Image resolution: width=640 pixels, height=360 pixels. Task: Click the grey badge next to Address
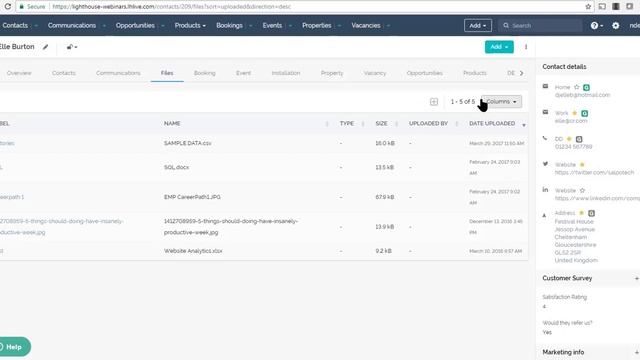[x=591, y=213]
